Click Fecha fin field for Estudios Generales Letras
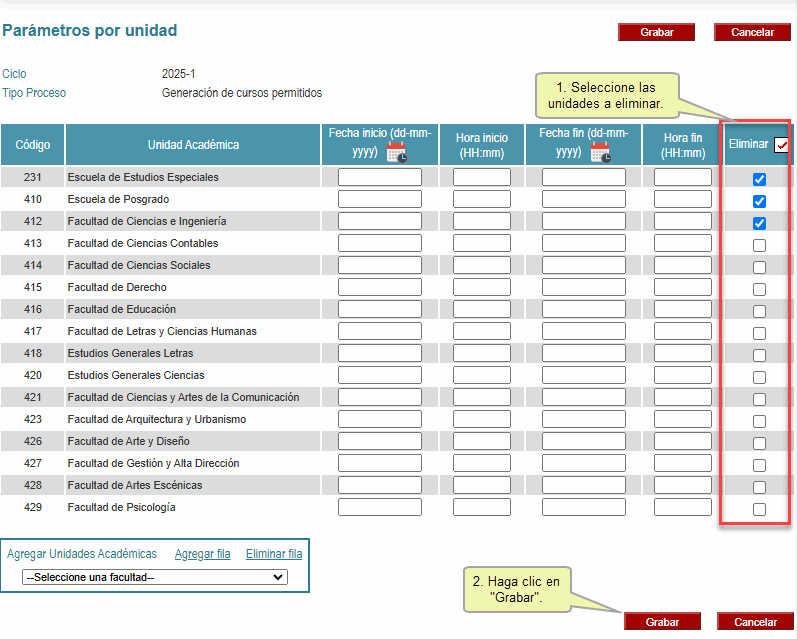Screen dimensions: 797x639 (x=583, y=353)
